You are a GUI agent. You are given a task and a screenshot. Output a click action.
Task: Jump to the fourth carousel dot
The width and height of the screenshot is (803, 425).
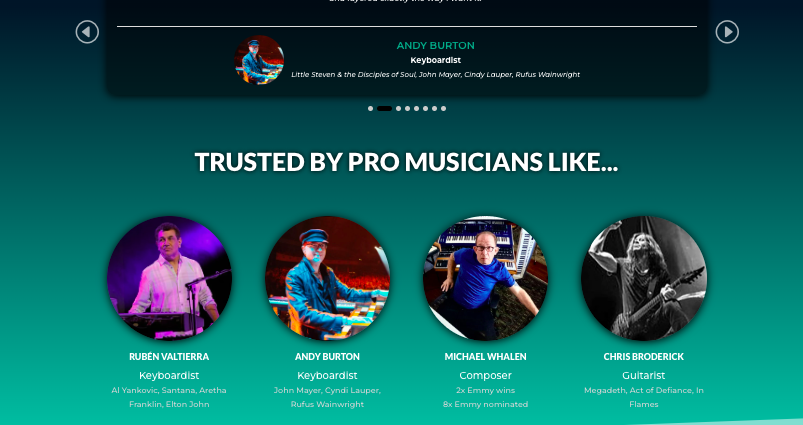click(408, 109)
